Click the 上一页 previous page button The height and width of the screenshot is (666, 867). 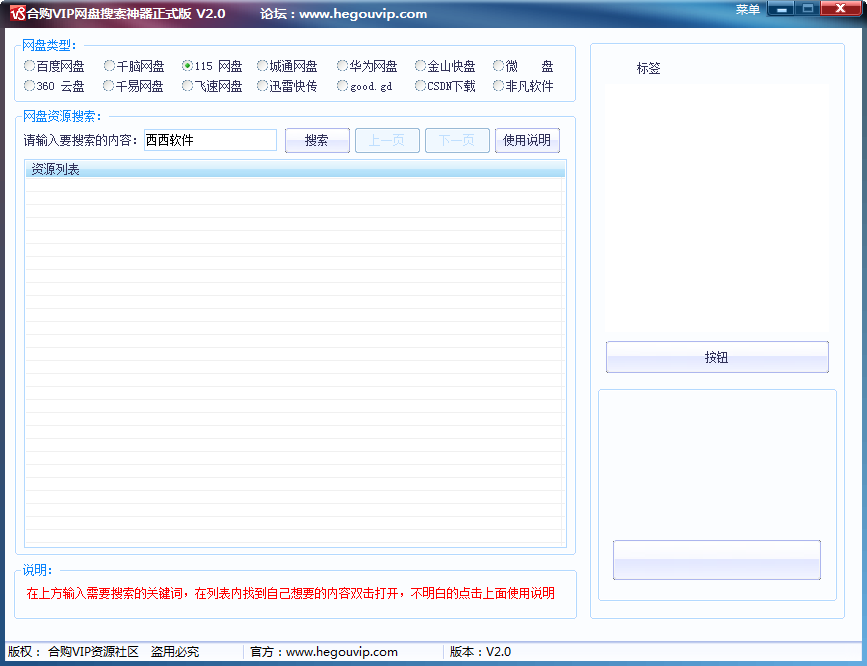387,141
